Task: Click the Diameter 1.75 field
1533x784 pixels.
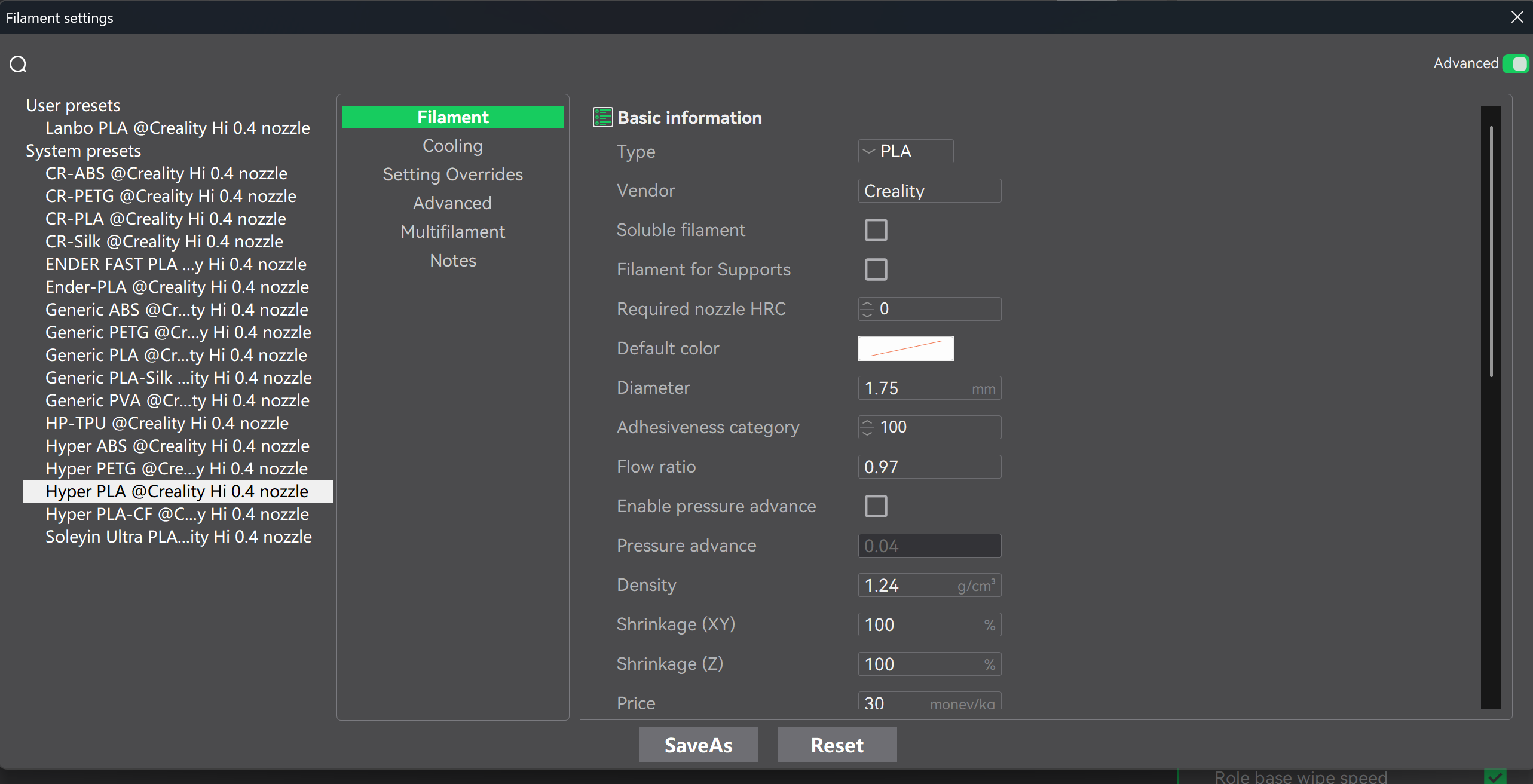Action: 929,388
